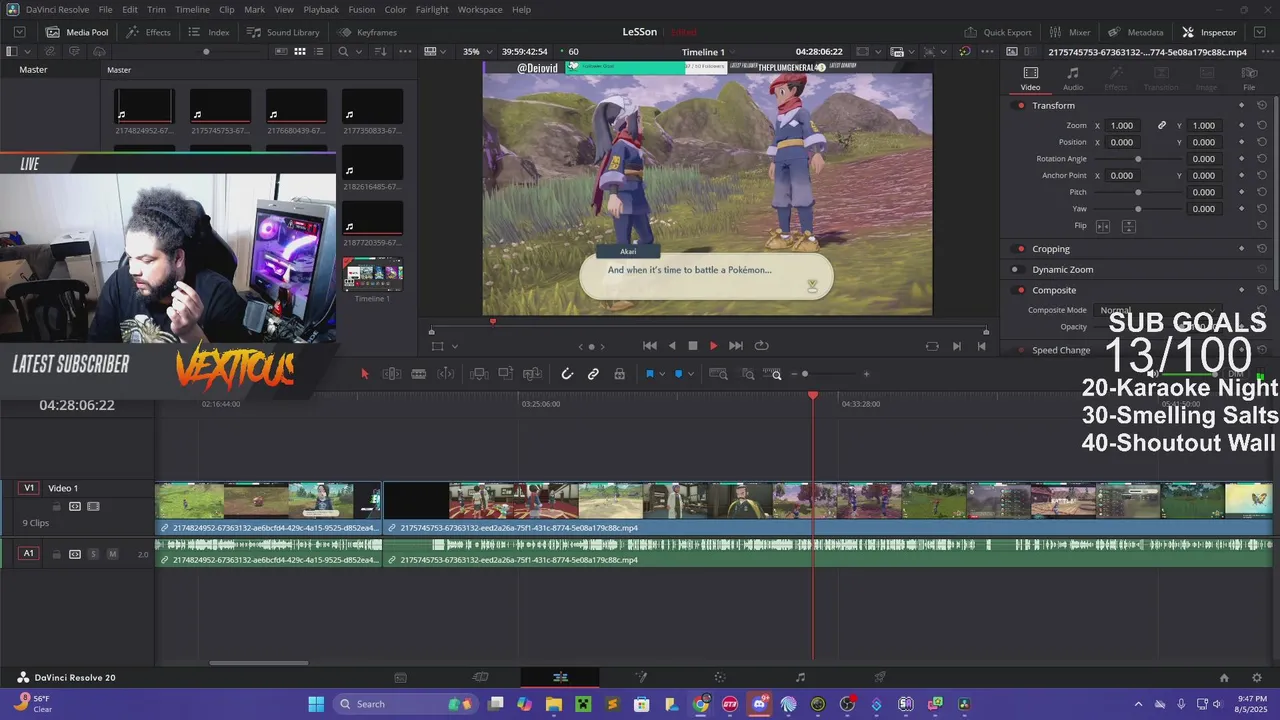Add a blue marker on the timeline
Screen dimensions: 1280x720
(678, 374)
